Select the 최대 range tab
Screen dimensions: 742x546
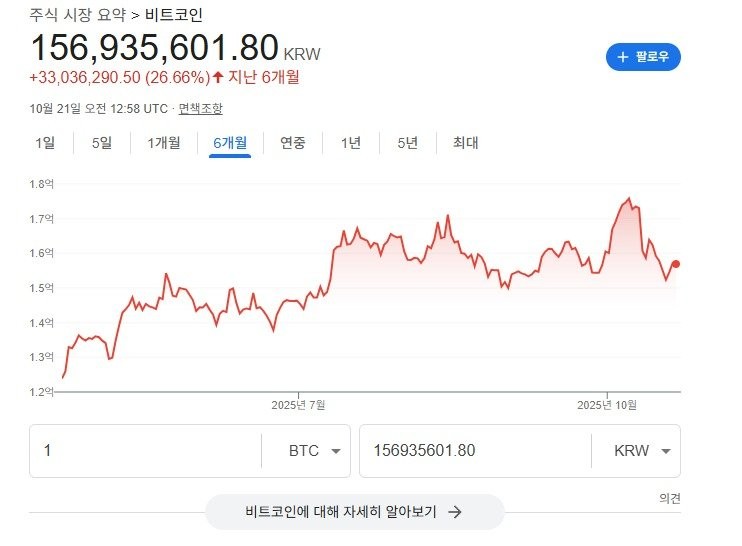(x=465, y=142)
